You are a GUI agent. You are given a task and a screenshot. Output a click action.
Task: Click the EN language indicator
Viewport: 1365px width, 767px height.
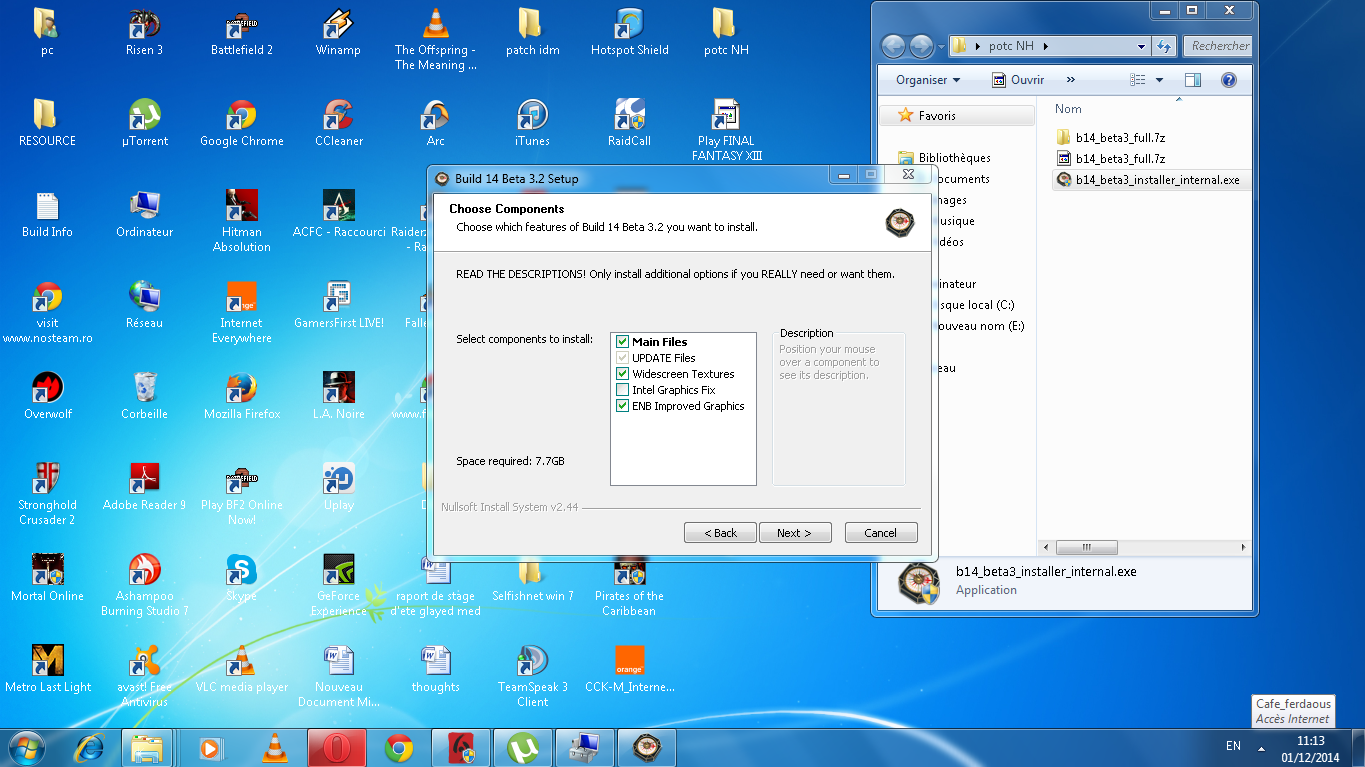coord(1233,746)
